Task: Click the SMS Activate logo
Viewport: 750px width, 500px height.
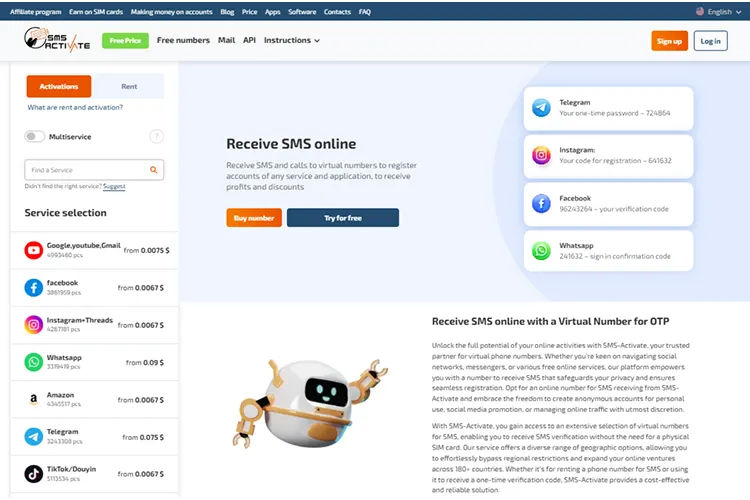Action: click(57, 40)
